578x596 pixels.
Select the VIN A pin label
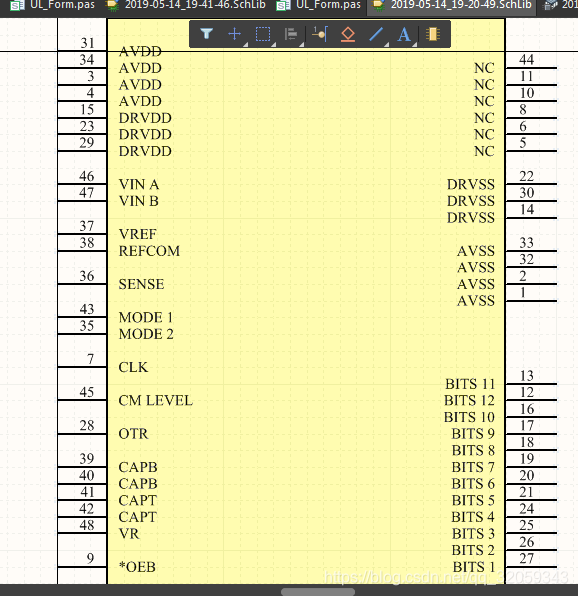[x=139, y=184]
